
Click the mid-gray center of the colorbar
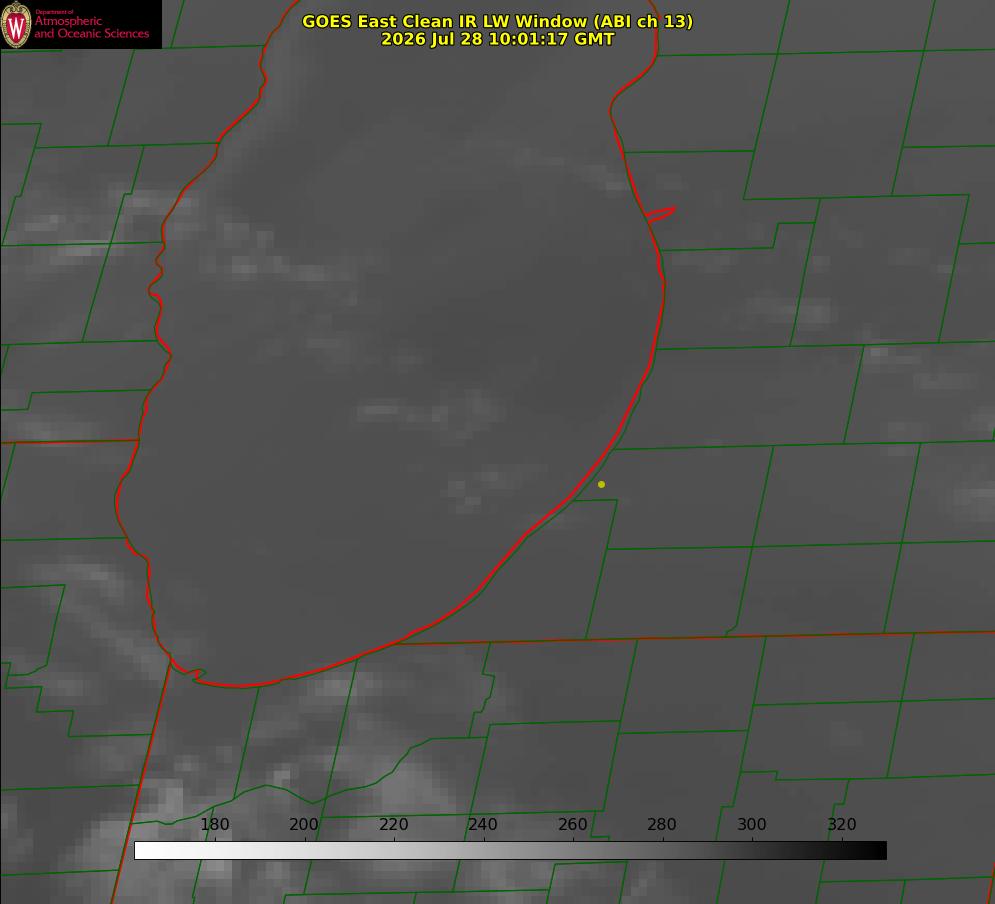click(510, 851)
